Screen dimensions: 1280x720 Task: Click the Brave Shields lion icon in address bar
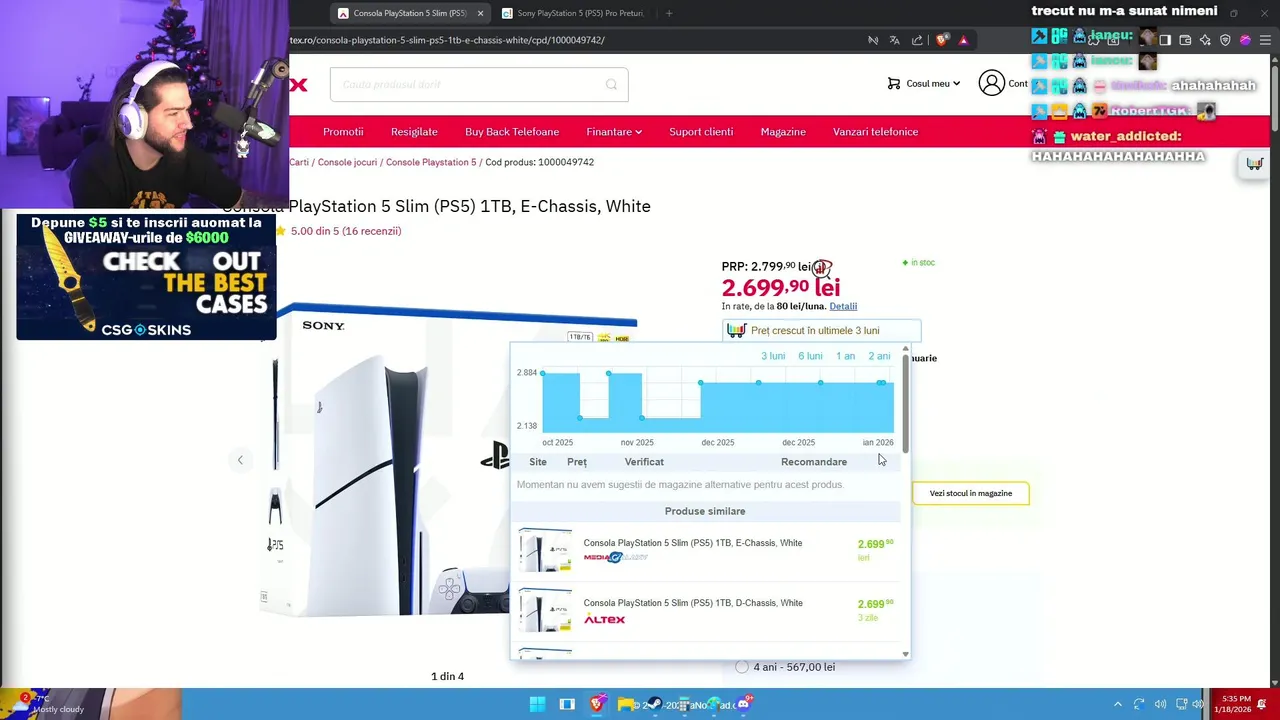942,40
